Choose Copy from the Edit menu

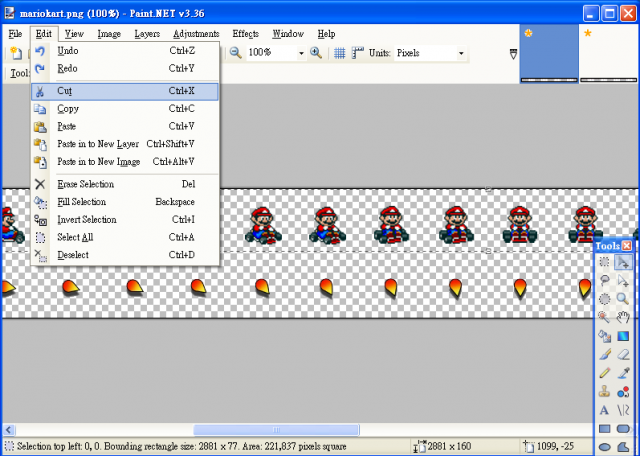click(x=125, y=109)
